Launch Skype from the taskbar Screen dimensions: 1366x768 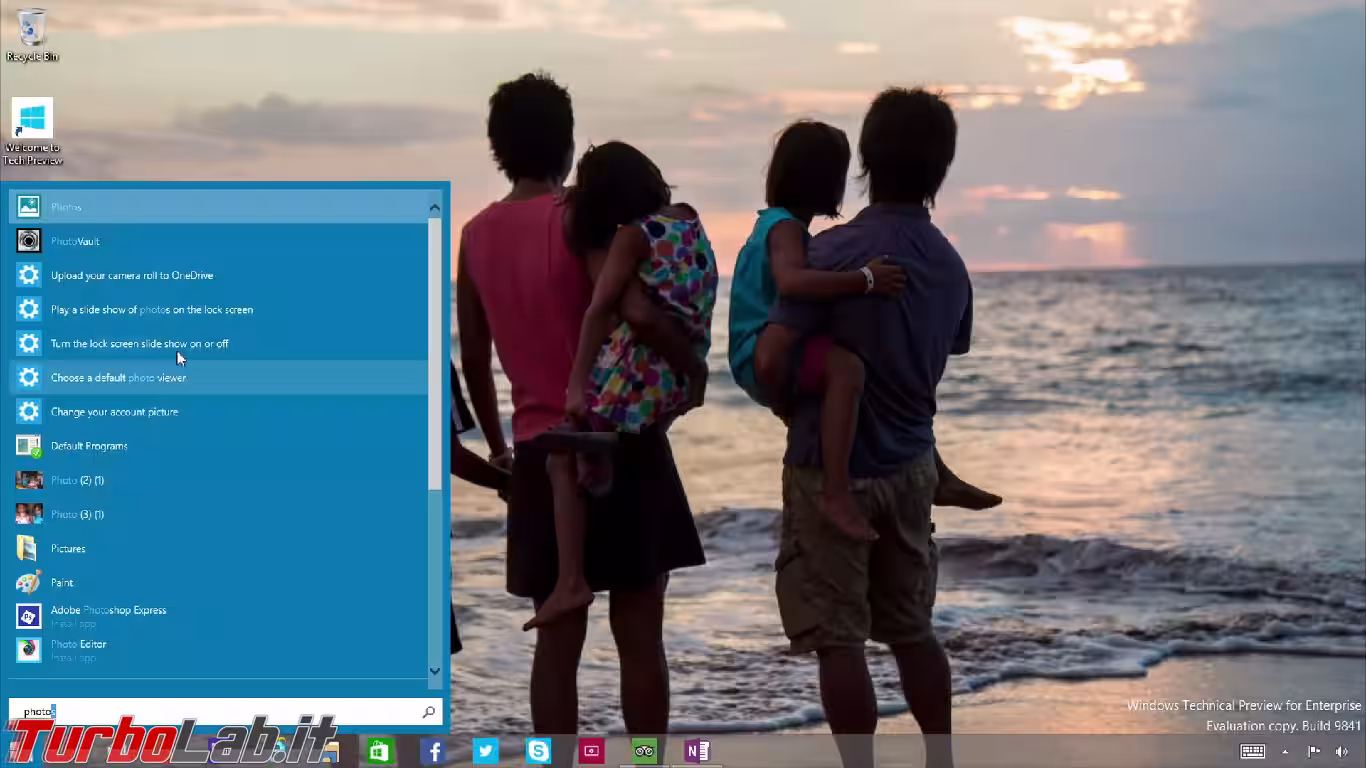pos(538,751)
